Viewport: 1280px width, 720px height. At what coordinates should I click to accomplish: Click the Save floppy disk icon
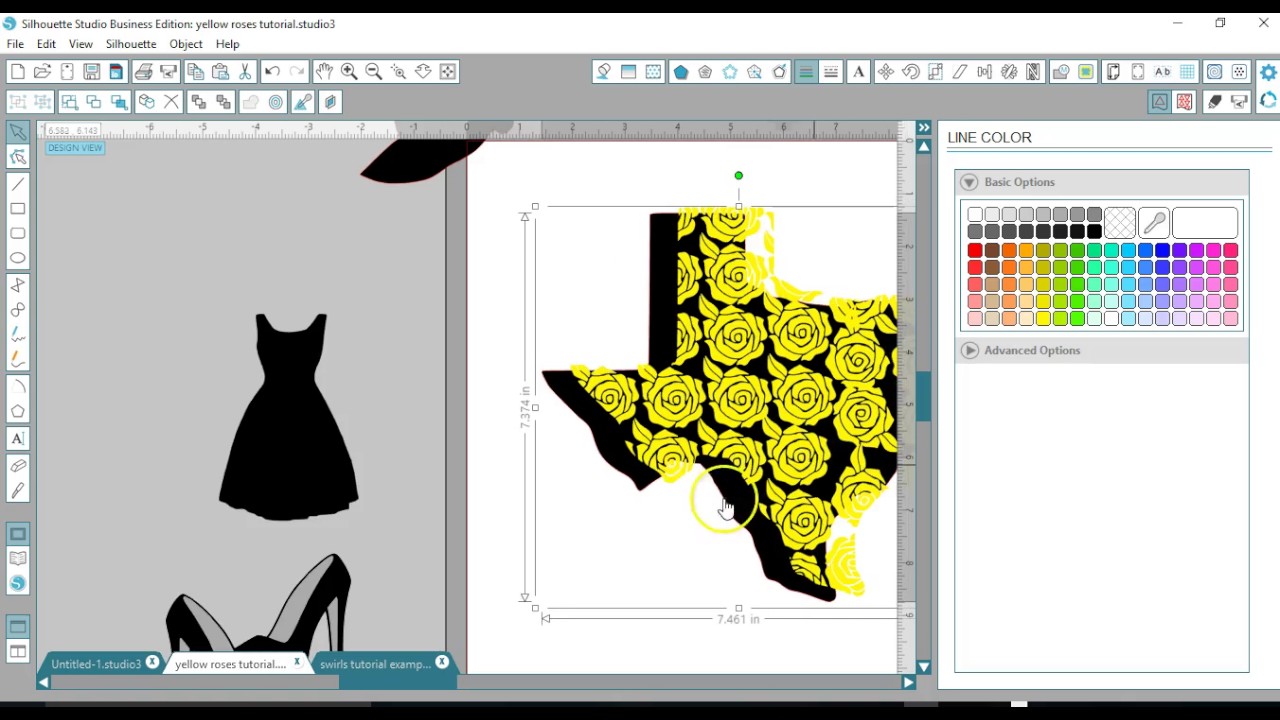coord(91,72)
